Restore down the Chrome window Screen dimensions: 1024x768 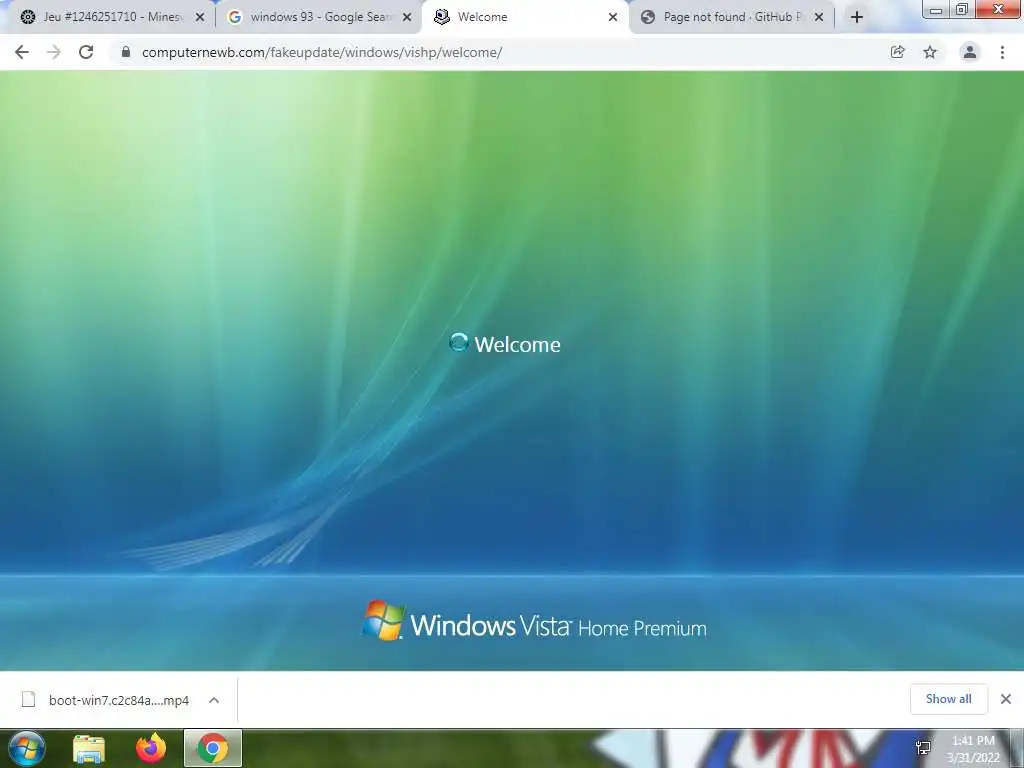pyautogui.click(x=961, y=10)
